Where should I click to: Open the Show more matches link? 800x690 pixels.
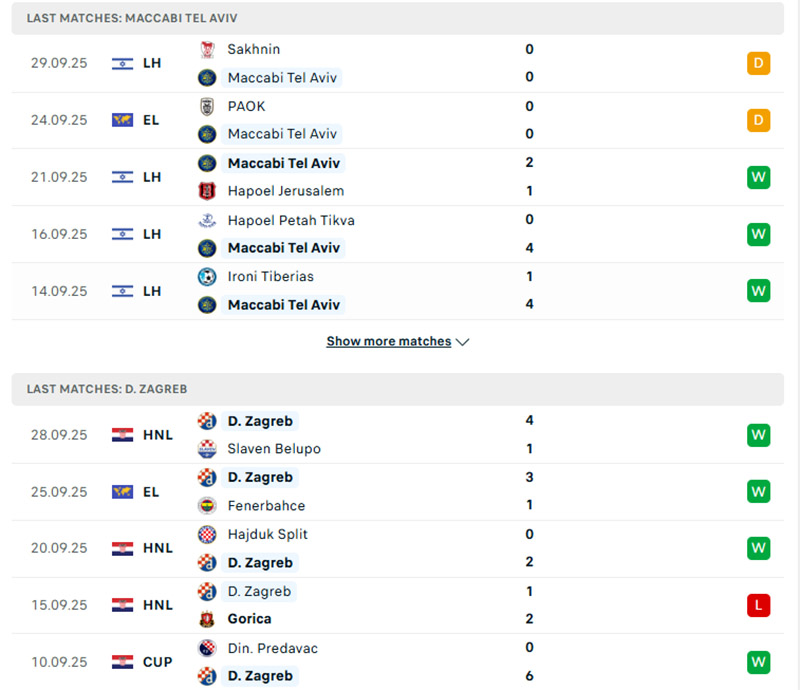388,342
